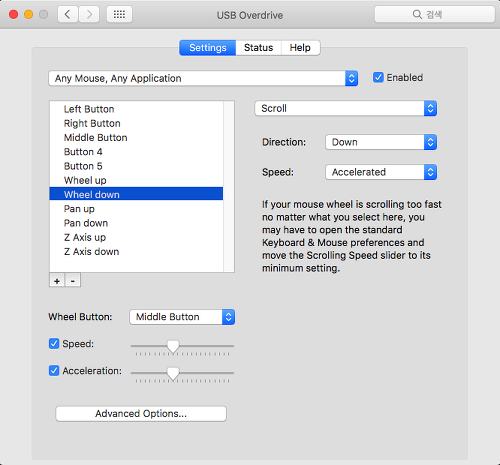Uncheck the Acceleration checkbox
500x465 pixels.
point(54,370)
